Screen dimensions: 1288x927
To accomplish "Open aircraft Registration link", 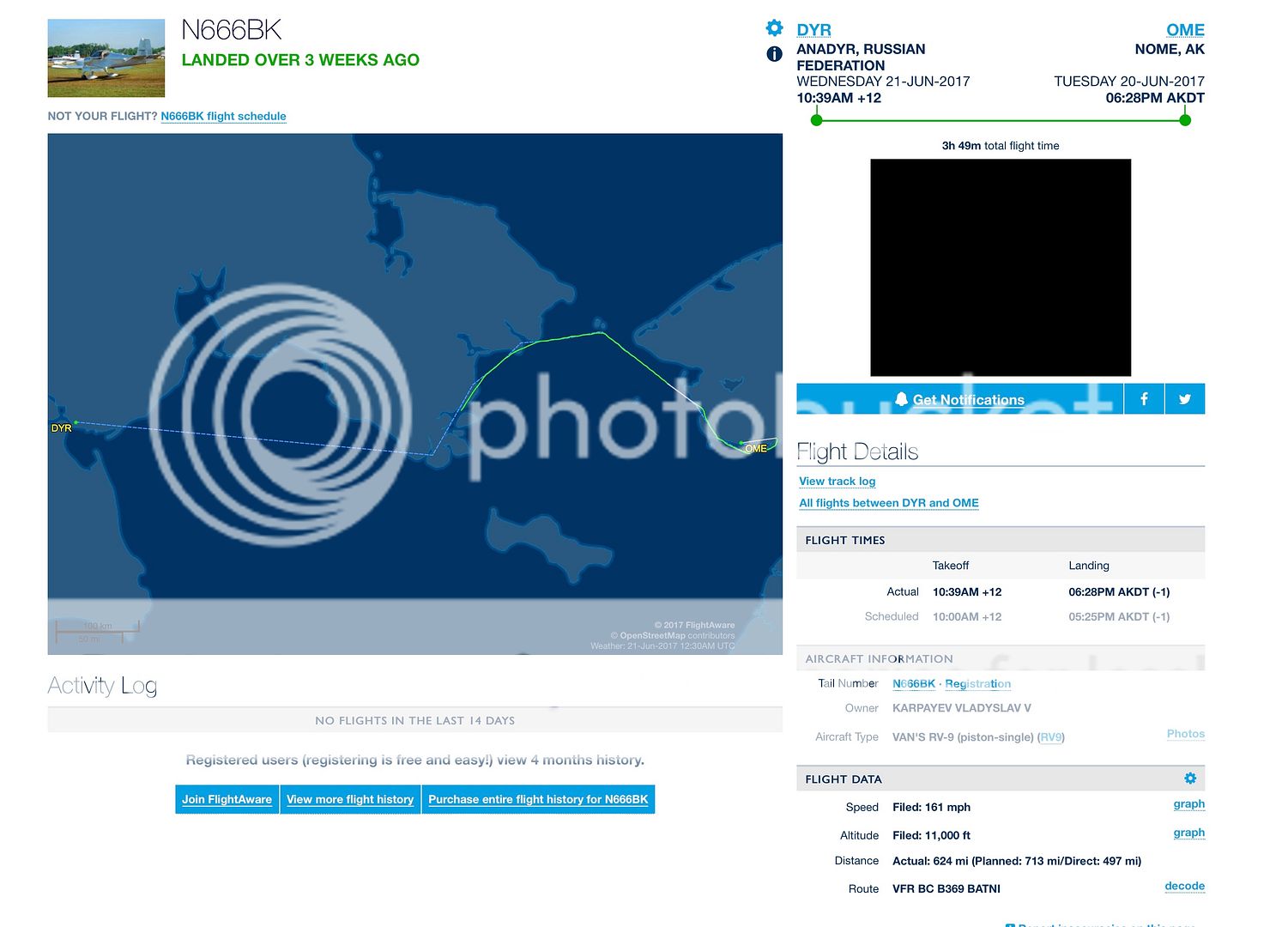I will 978,684.
